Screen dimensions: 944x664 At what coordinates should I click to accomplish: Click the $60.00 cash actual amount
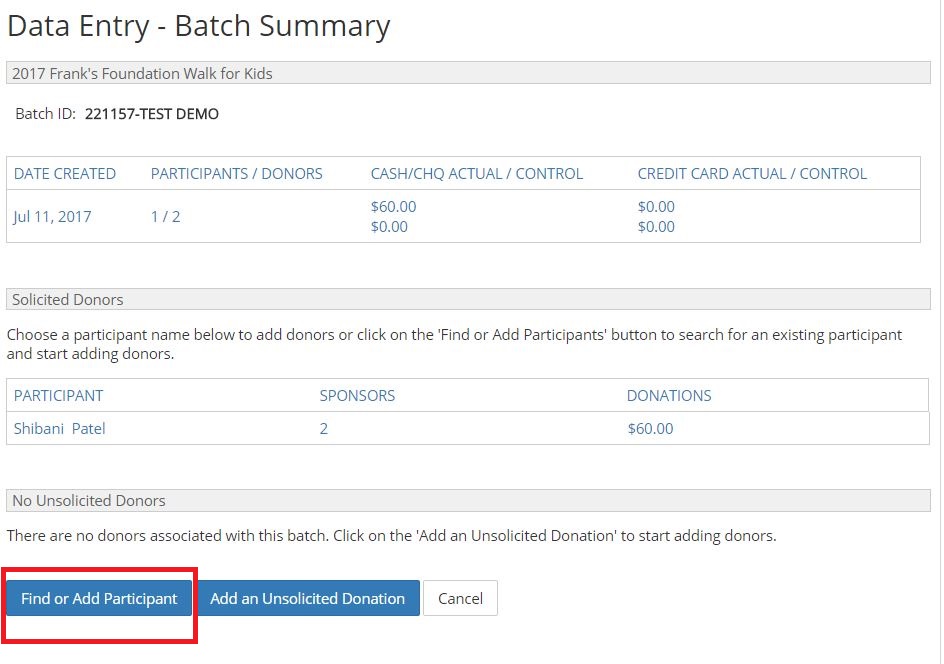click(393, 206)
